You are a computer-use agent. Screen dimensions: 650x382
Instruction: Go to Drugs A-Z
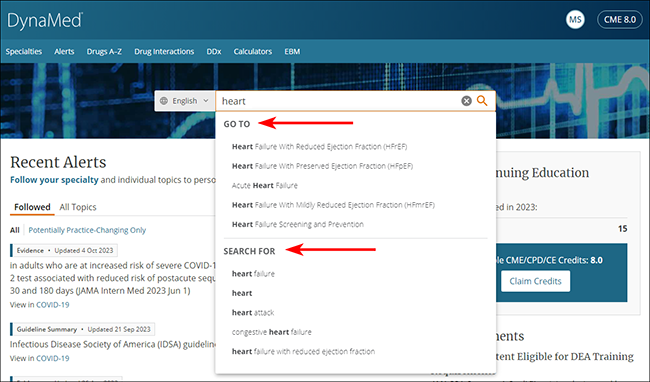(104, 51)
